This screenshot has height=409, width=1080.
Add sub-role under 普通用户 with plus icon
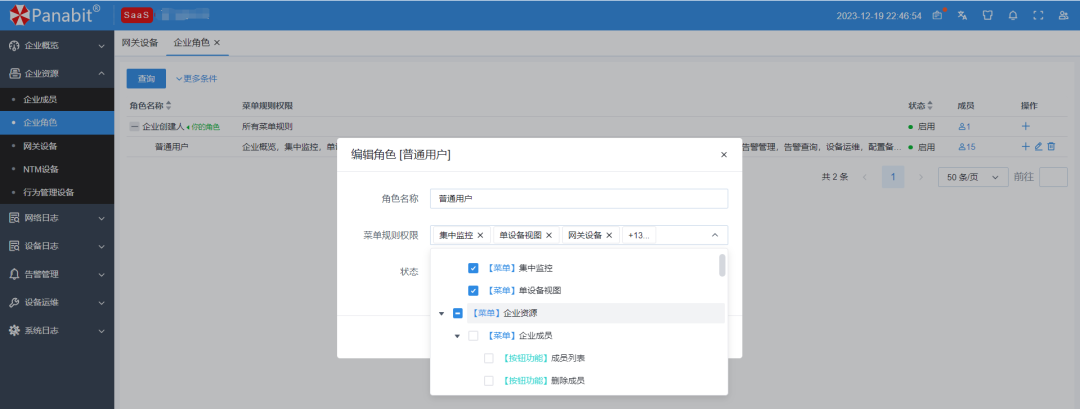1026,147
